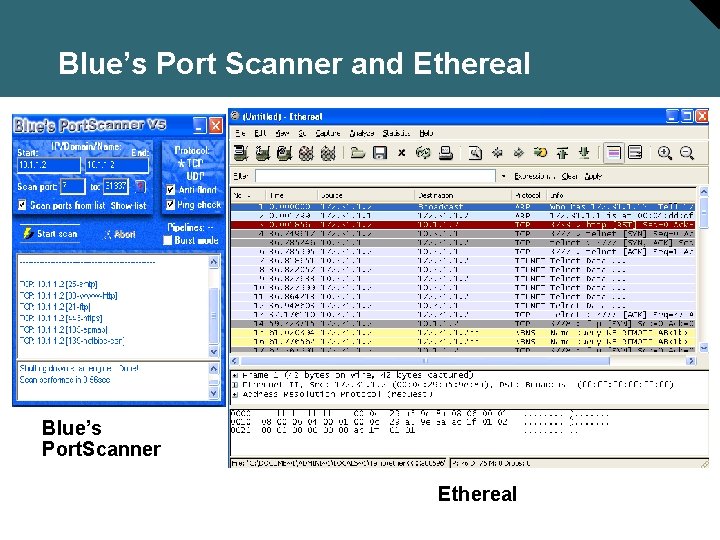Screen dimensions: 720x540
Task: Toggle packet list colorize icon
Action: coord(613,152)
